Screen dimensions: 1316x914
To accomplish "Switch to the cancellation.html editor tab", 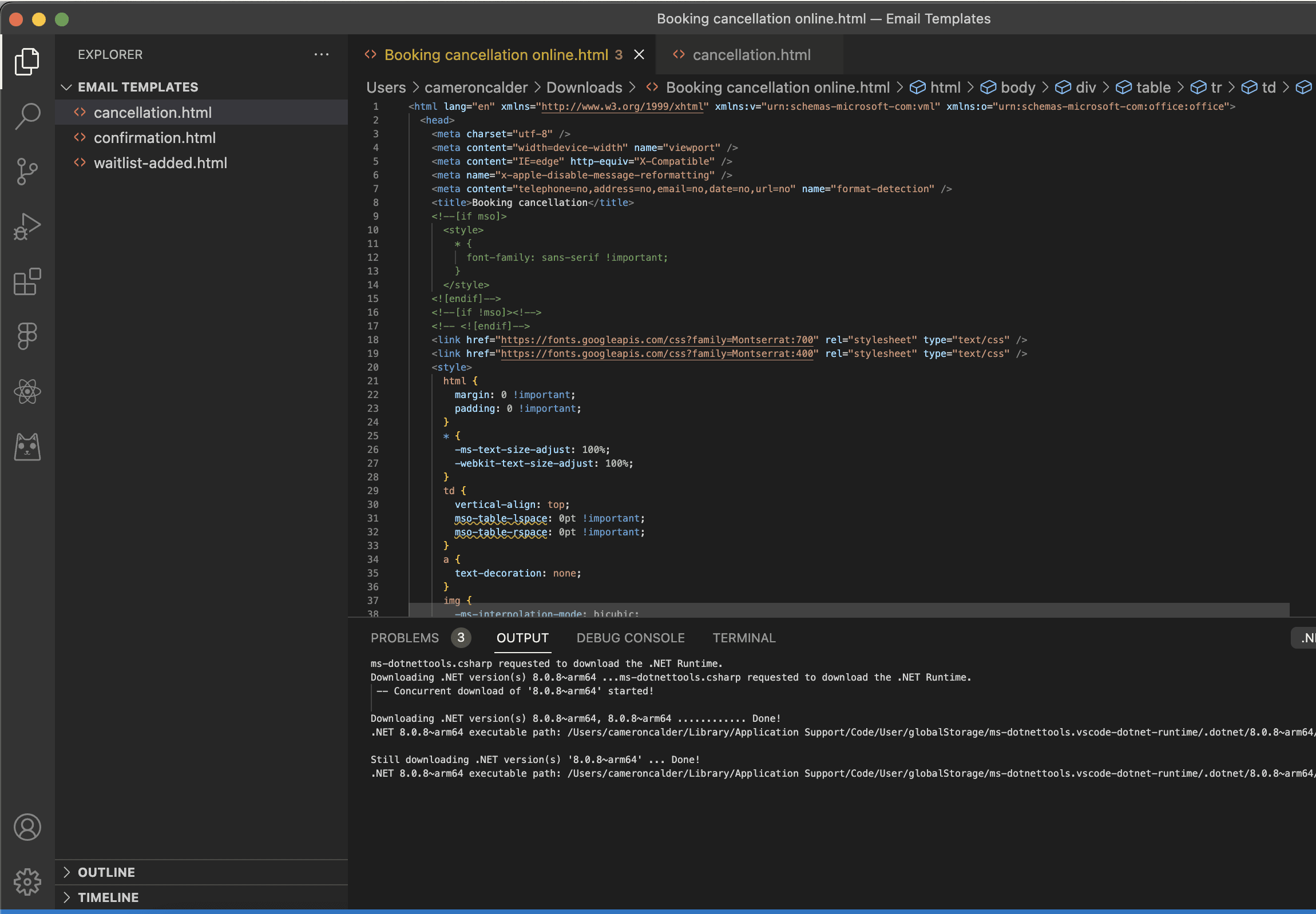I will (751, 55).
